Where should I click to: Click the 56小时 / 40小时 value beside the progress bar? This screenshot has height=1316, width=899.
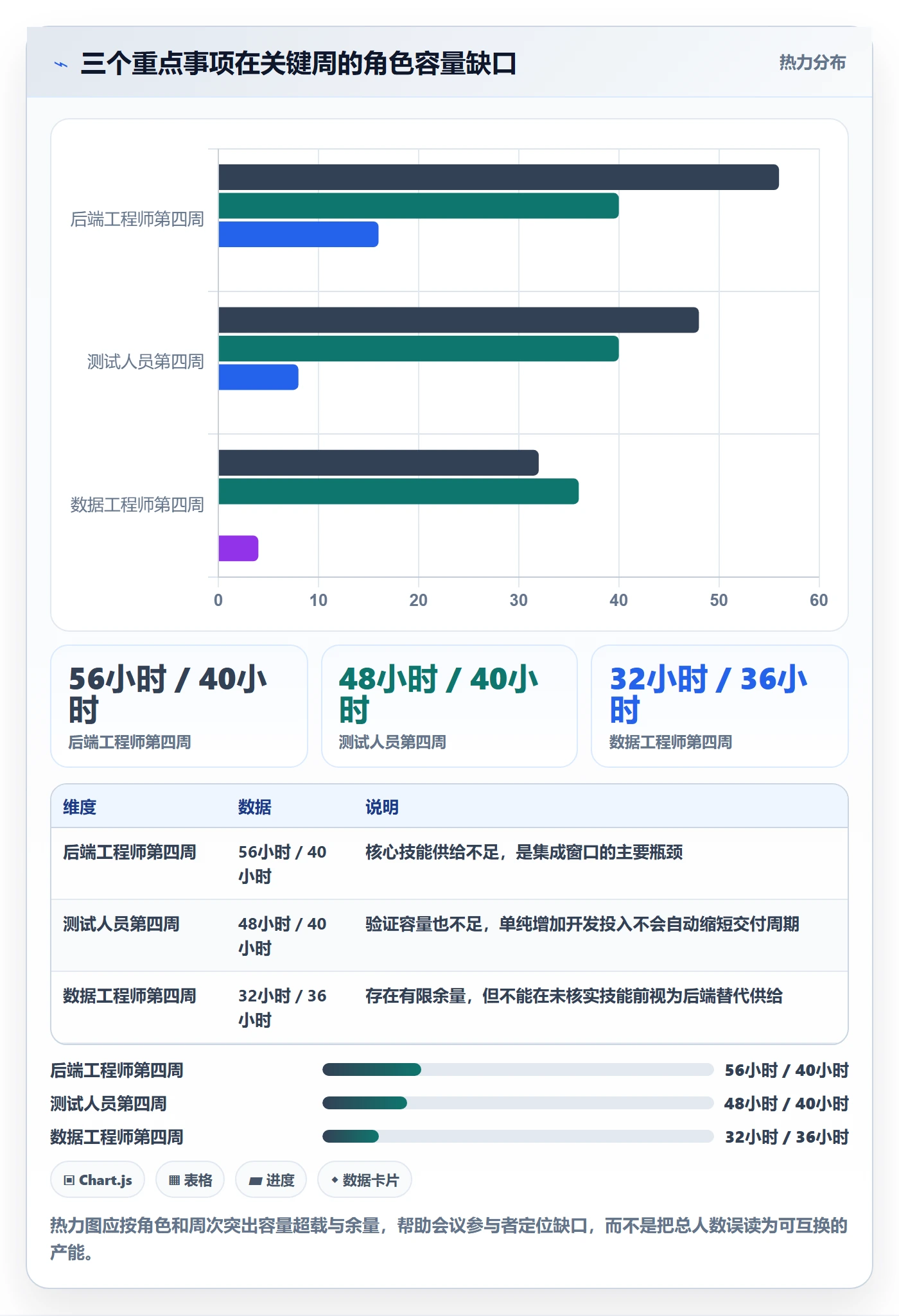tap(787, 1070)
